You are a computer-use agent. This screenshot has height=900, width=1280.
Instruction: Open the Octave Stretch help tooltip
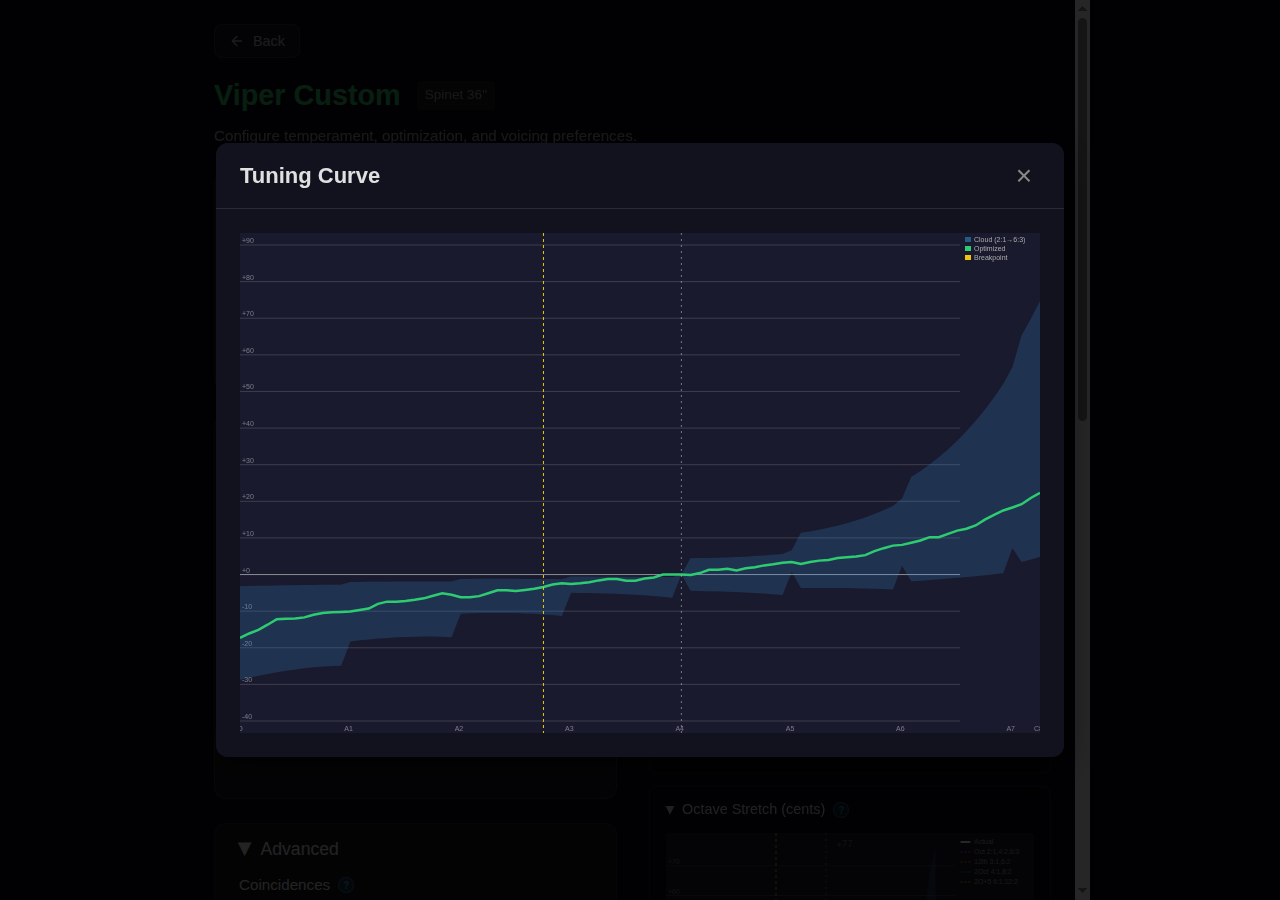coord(840,810)
